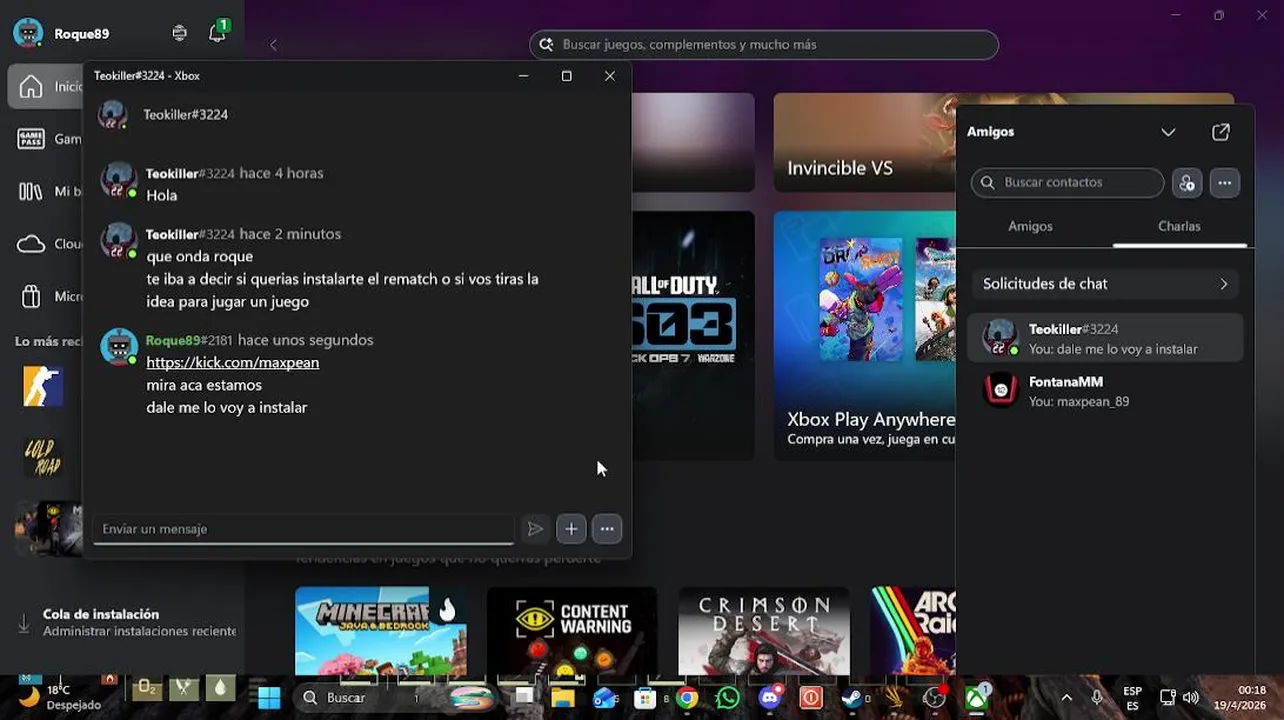Image resolution: width=1284 pixels, height=720 pixels.
Task: Open more options next to chat input
Action: click(607, 529)
